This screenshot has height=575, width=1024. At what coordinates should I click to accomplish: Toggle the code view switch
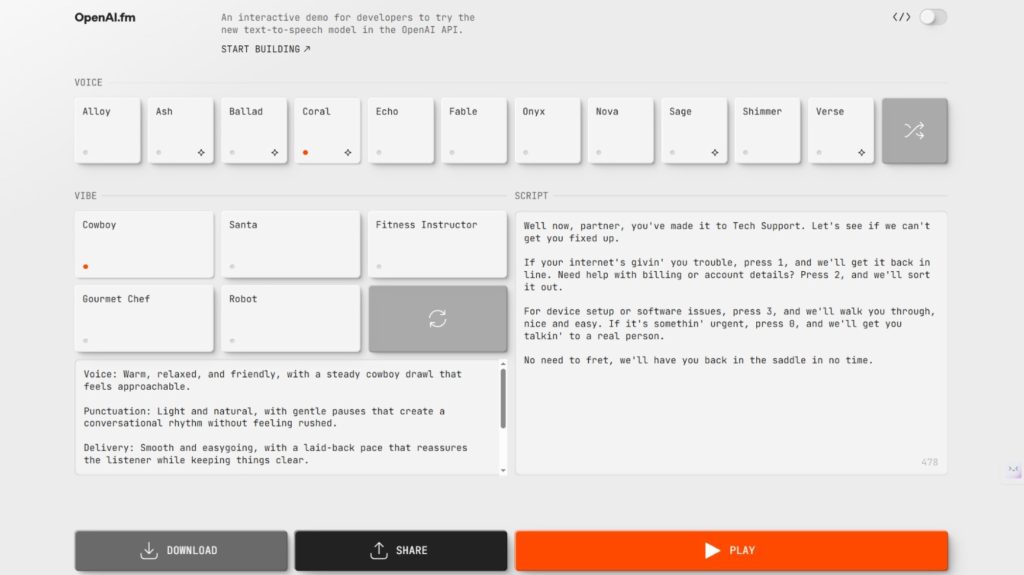[x=933, y=17]
